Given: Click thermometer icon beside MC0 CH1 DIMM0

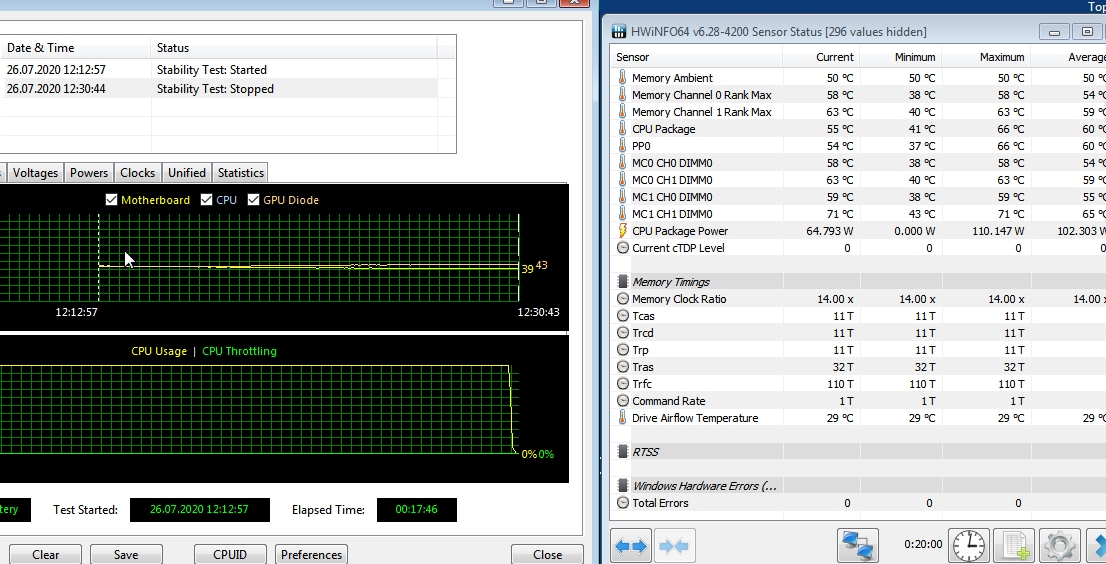Looking at the screenshot, I should coord(622,179).
